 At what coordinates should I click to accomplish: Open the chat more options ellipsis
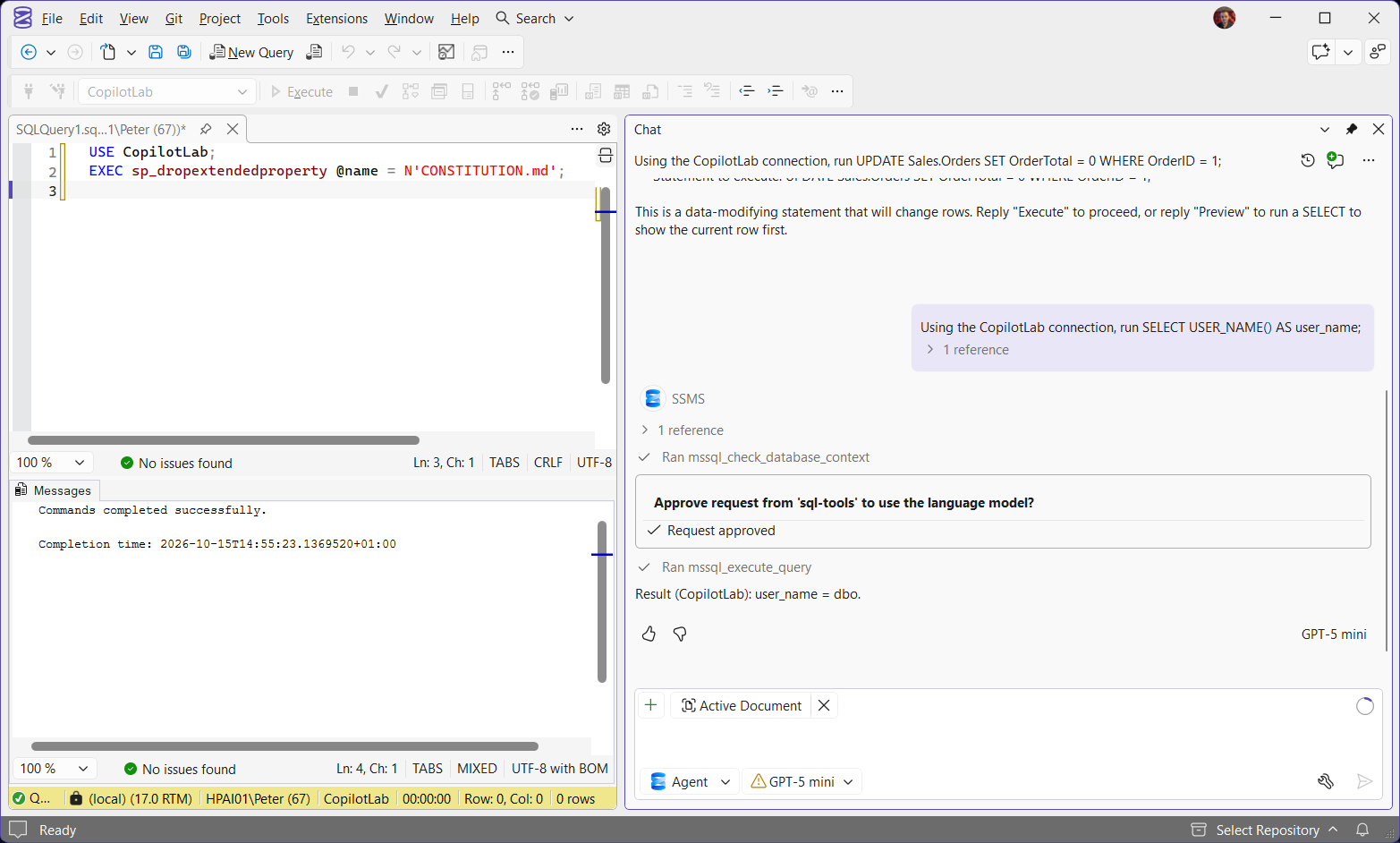1369,160
